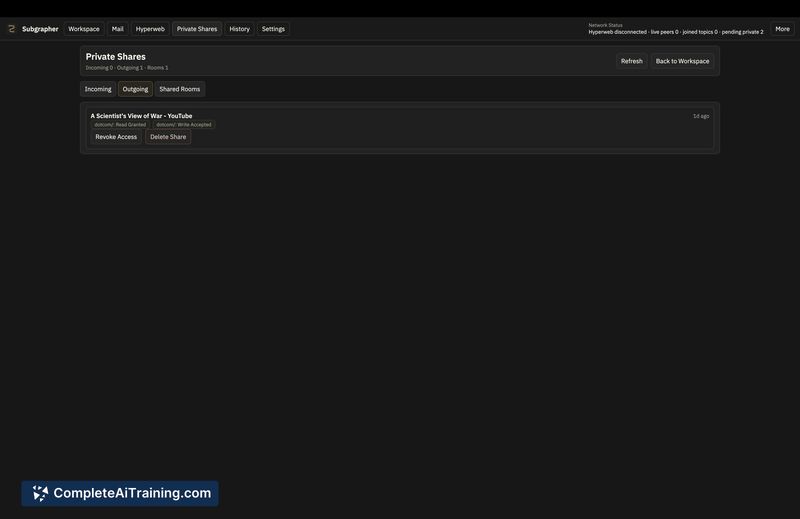
Task: Click the Subgrapher app name
Action: pos(40,29)
